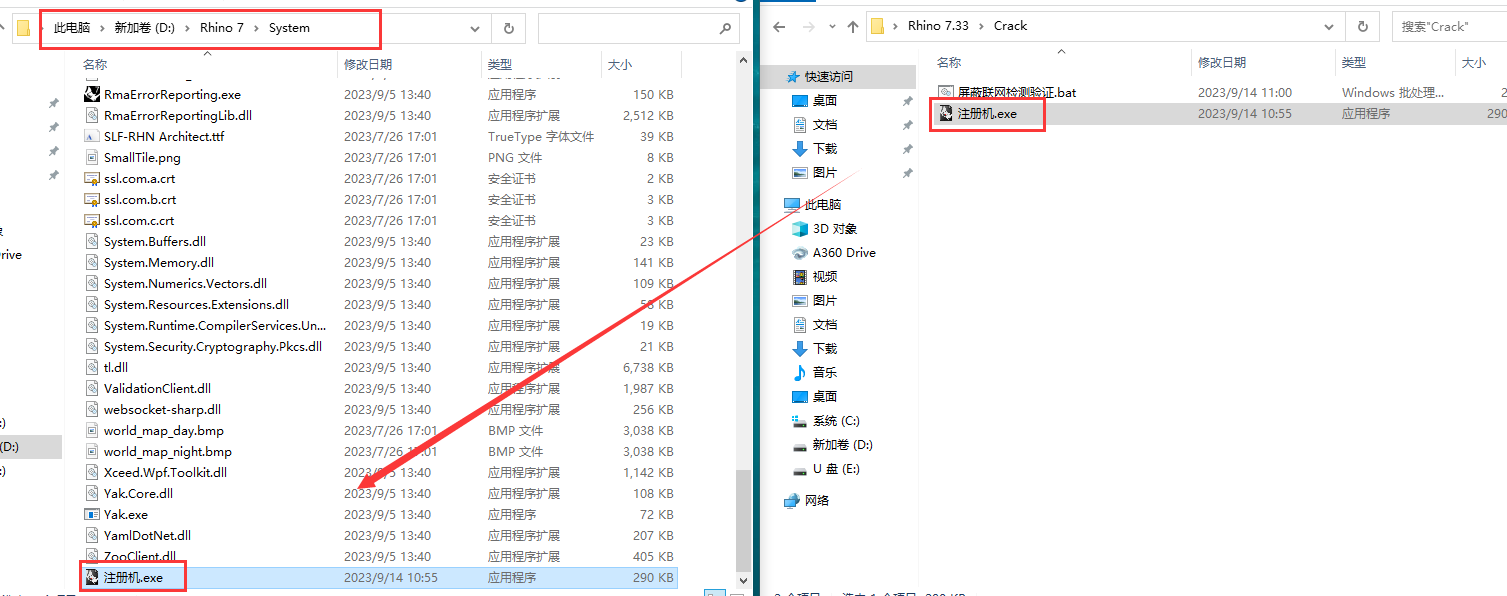Select 新加卷 (D:) in navigation tree
Screen dimensions: 1507x596
[x=842, y=445]
